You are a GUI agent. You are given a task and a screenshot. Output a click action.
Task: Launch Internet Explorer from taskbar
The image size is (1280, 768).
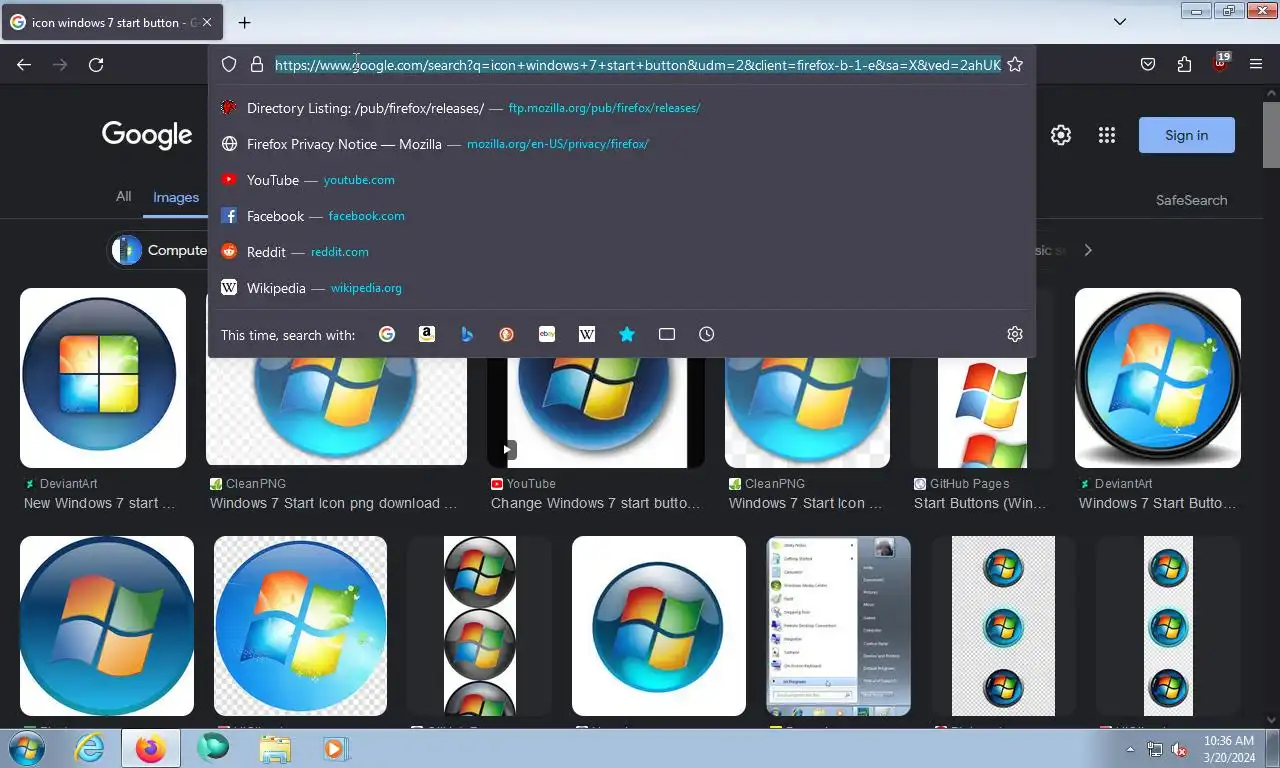[x=89, y=748]
